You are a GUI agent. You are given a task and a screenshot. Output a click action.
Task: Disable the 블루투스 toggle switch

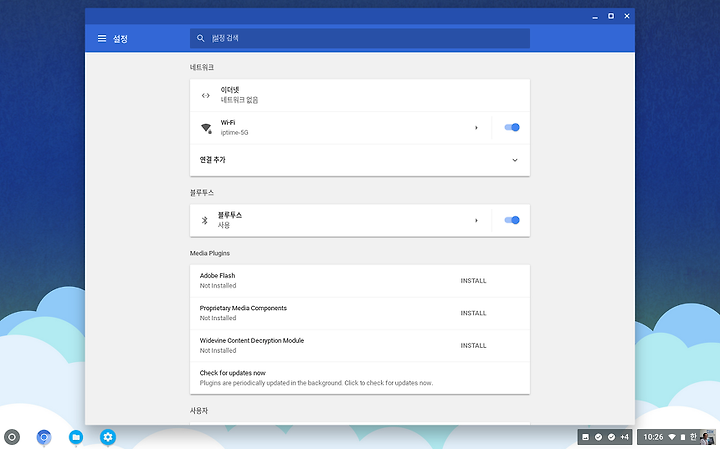coord(512,220)
